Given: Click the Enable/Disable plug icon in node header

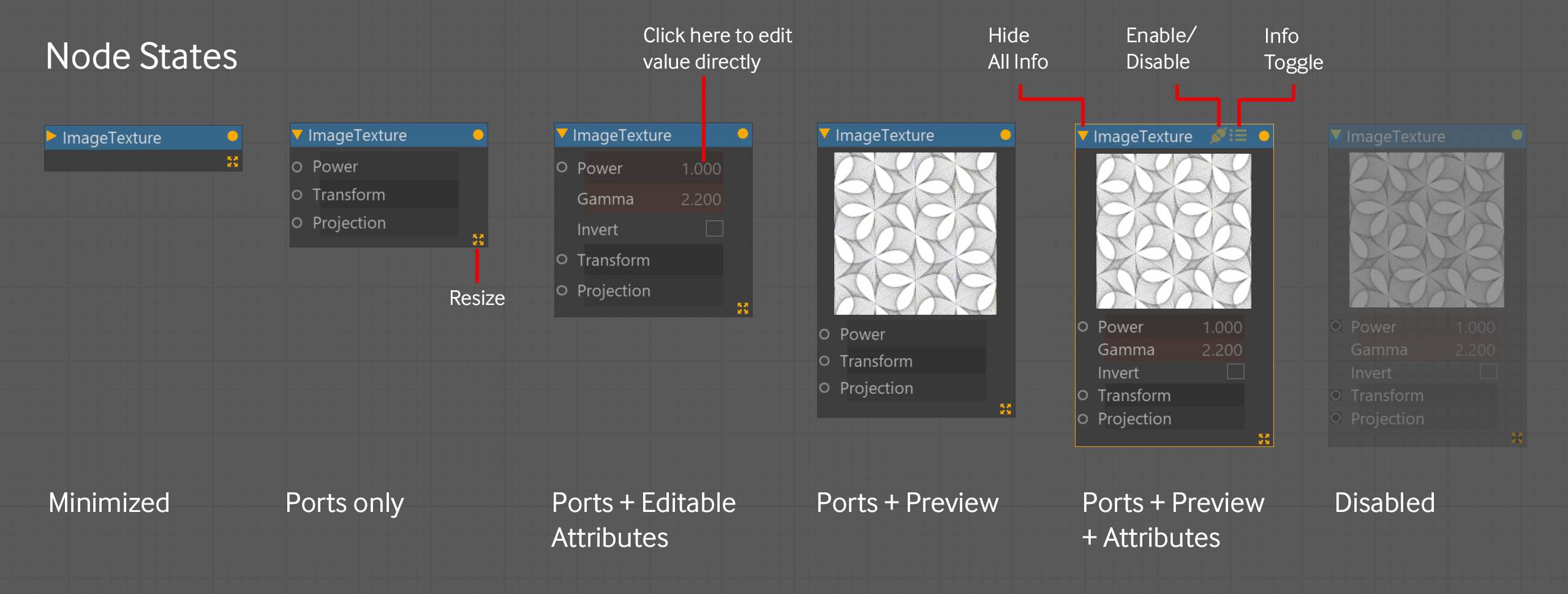Looking at the screenshot, I should [1218, 137].
